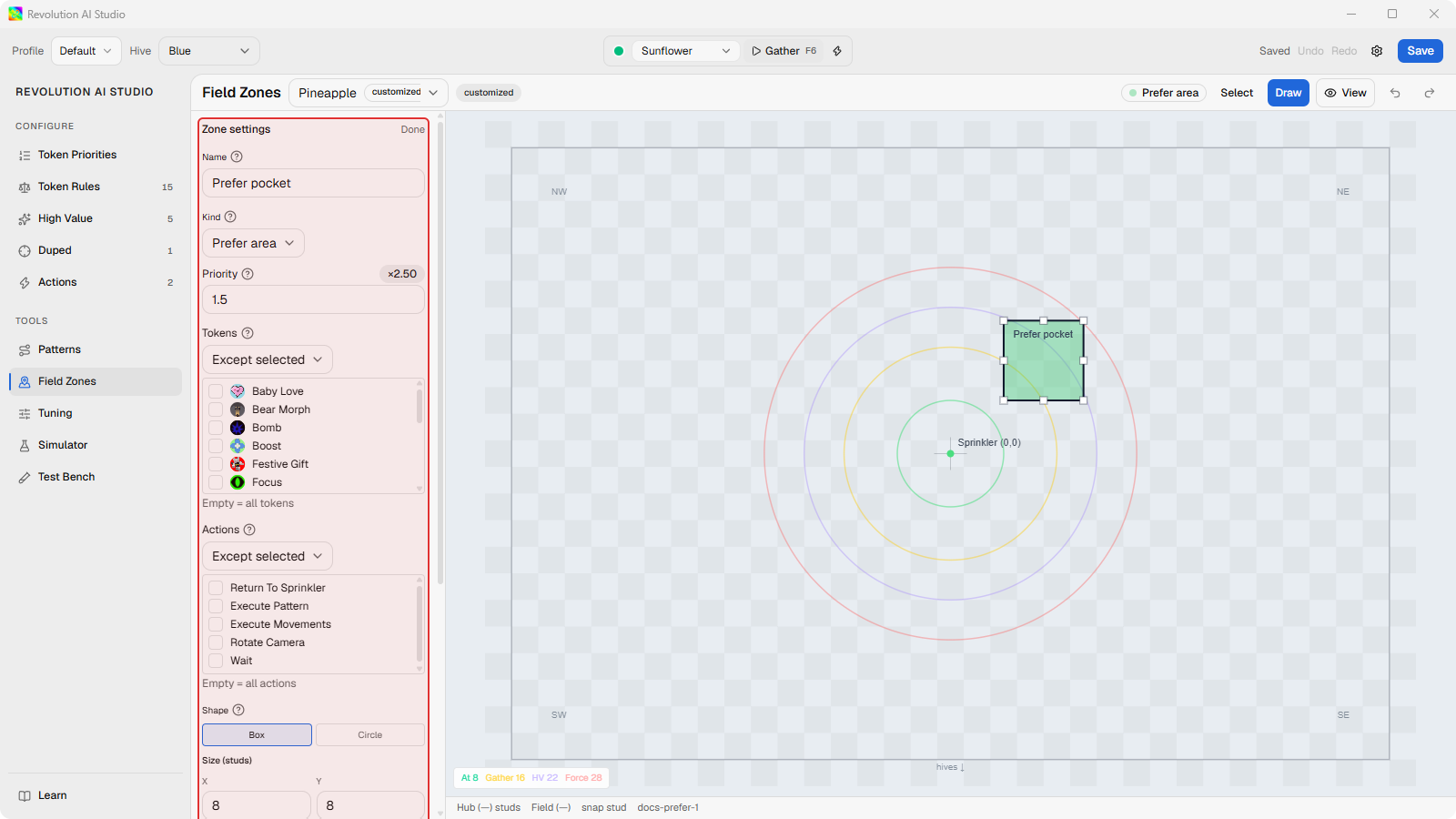This screenshot has width=1456, height=819.
Task: Open the Hive Blue dropdown
Action: (209, 51)
